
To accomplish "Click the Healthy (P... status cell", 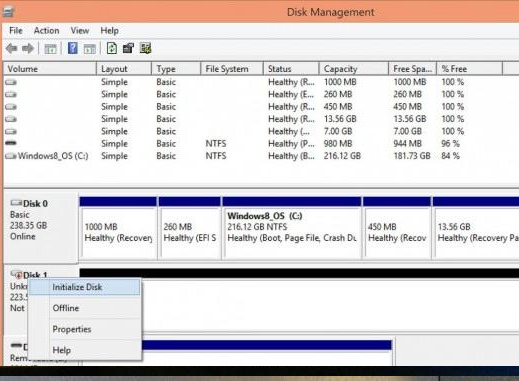I will click(x=291, y=144).
